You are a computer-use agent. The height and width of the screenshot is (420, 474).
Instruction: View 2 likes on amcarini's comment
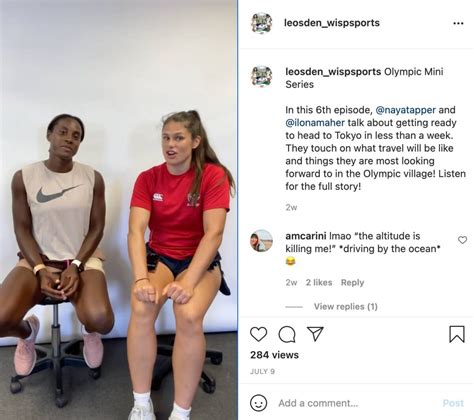[319, 282]
